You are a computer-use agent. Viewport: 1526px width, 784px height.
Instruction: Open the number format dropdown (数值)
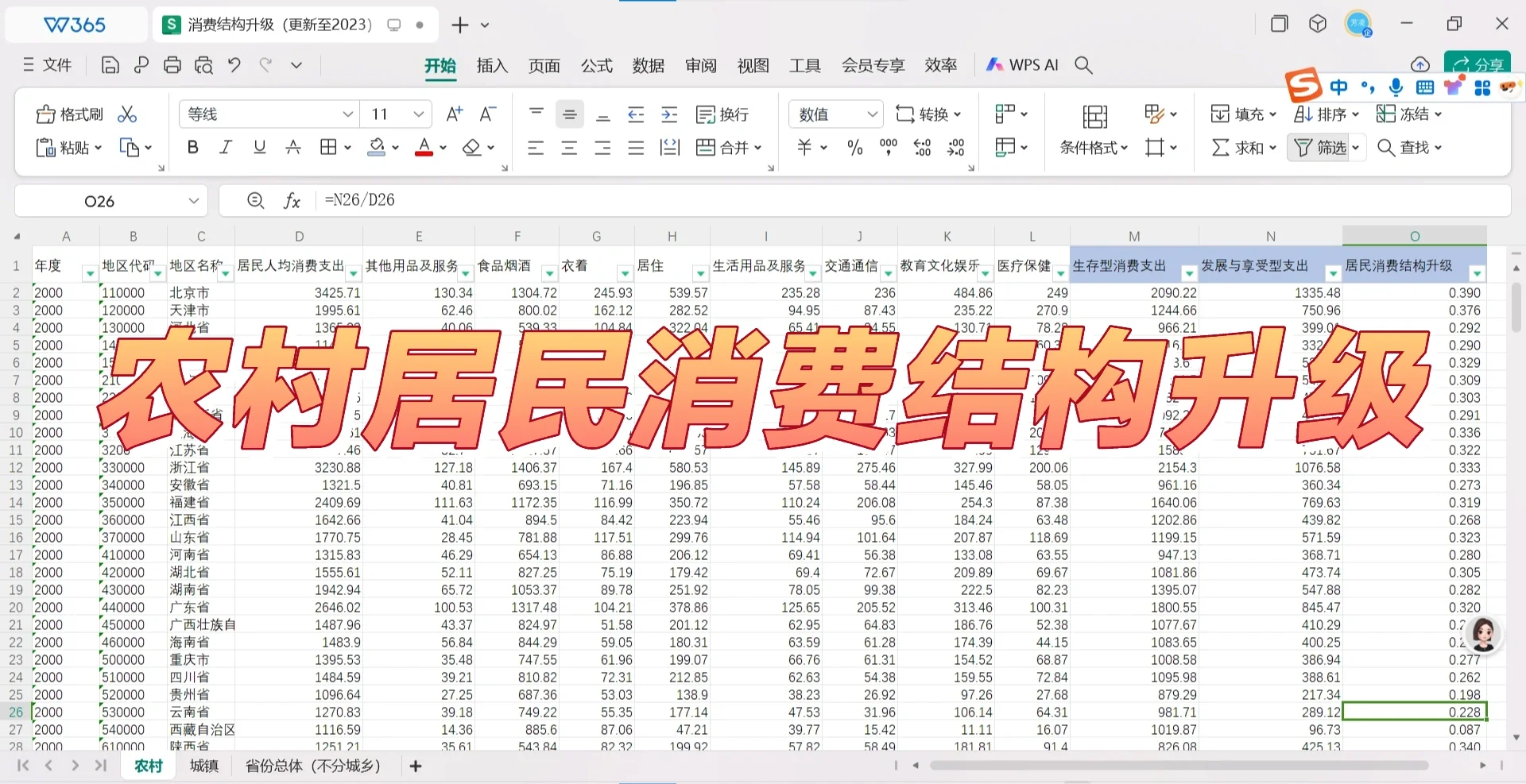[x=872, y=114]
